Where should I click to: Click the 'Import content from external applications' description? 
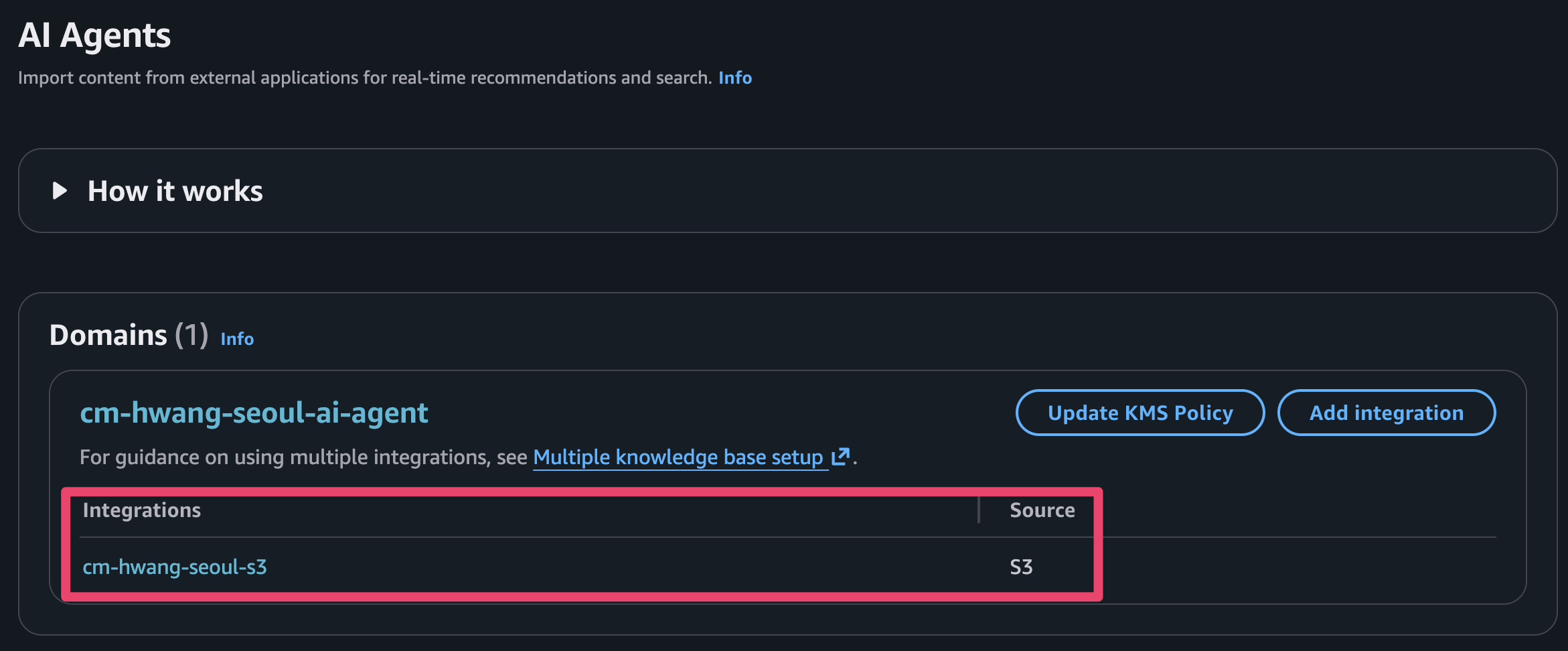click(364, 78)
